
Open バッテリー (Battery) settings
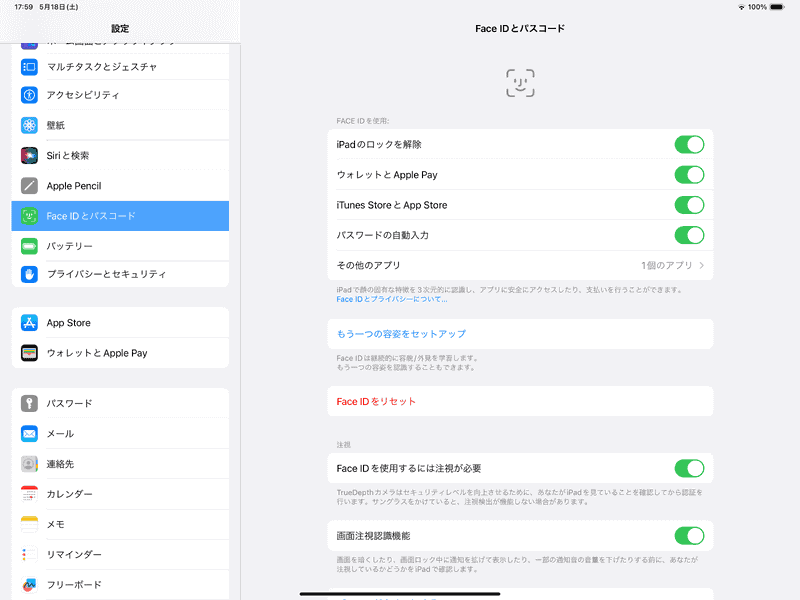click(x=30, y=245)
